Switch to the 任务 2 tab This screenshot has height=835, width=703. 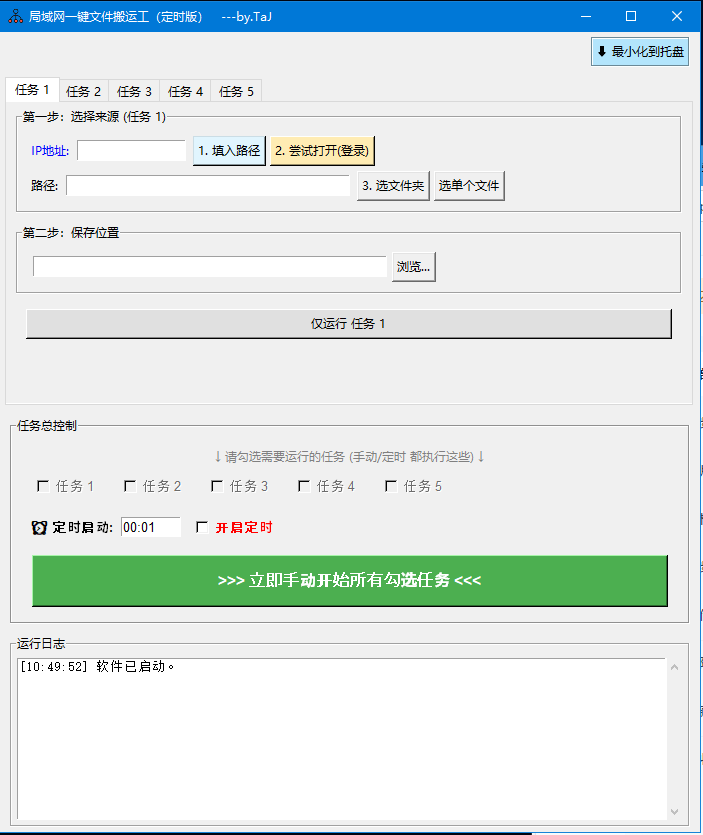(x=84, y=91)
